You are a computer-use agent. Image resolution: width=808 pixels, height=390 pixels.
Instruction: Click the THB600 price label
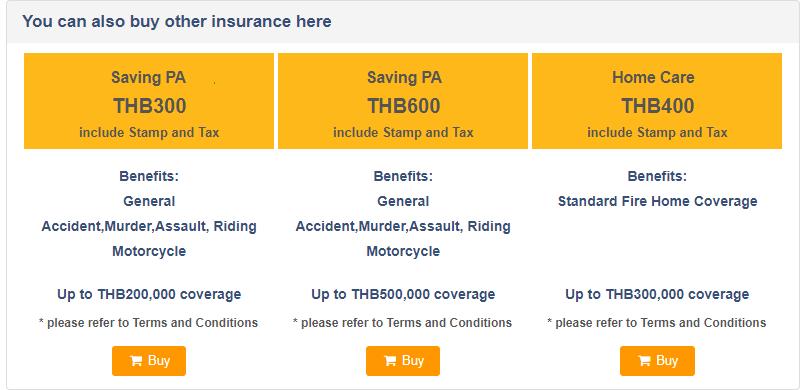point(403,106)
